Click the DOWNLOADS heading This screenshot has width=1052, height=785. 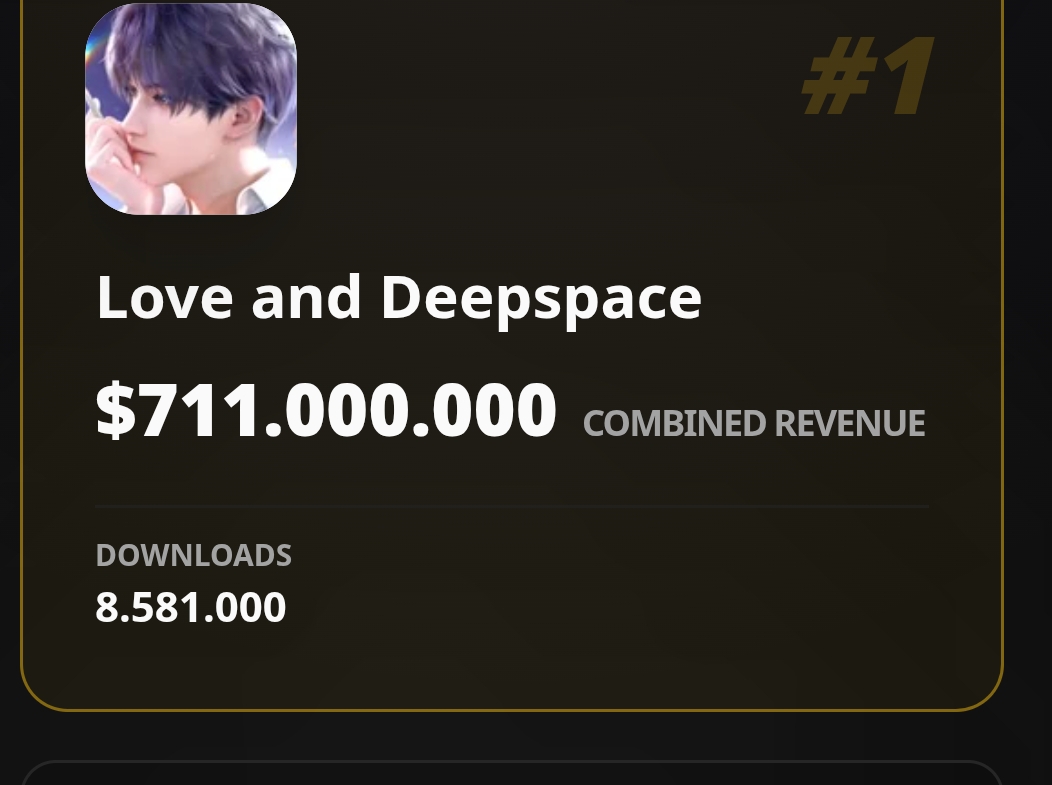coord(194,556)
